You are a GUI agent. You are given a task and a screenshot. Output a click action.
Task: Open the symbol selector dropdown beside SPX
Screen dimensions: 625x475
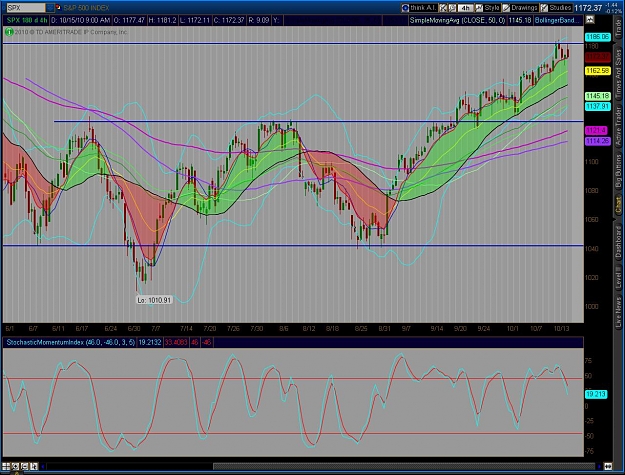50,8
